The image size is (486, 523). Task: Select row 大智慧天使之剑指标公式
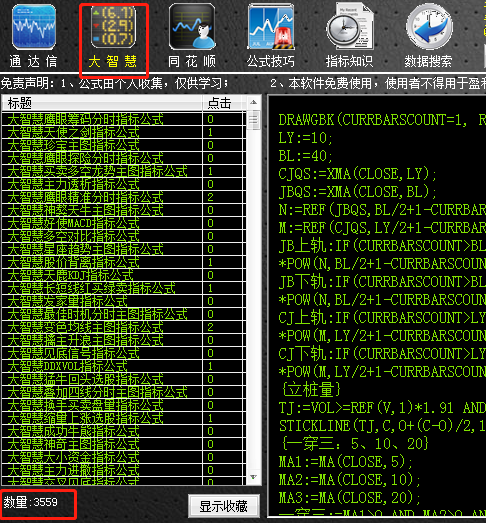[123, 132]
